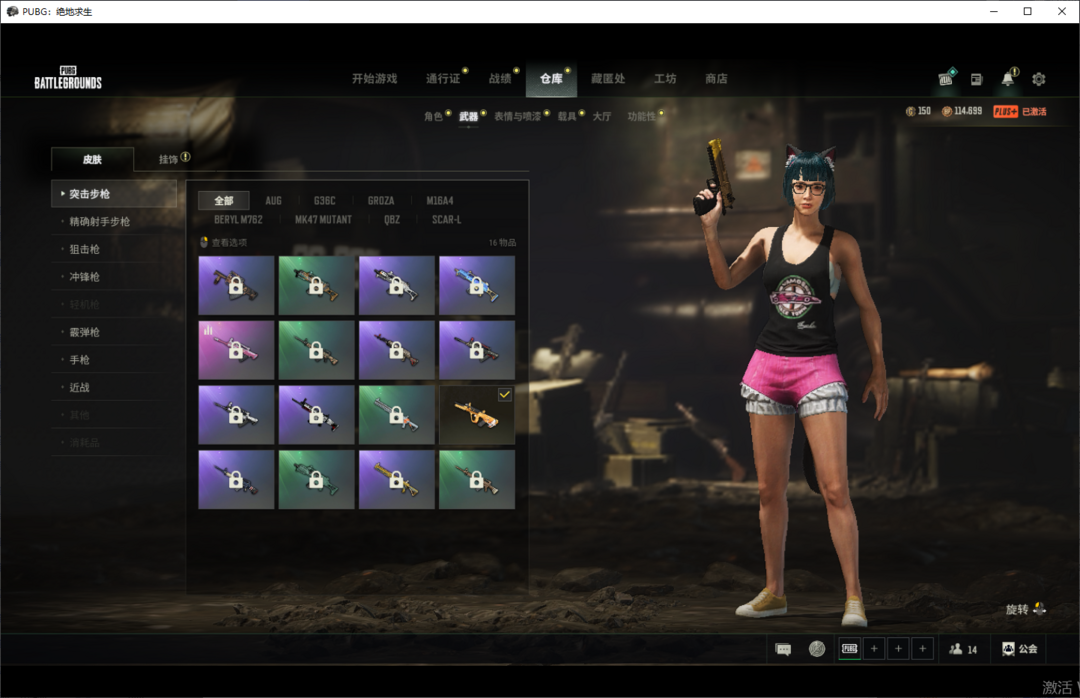Image resolution: width=1080 pixels, height=698 pixels.
Task: Filter skins by MK47 MUTANT
Action: pos(323,220)
